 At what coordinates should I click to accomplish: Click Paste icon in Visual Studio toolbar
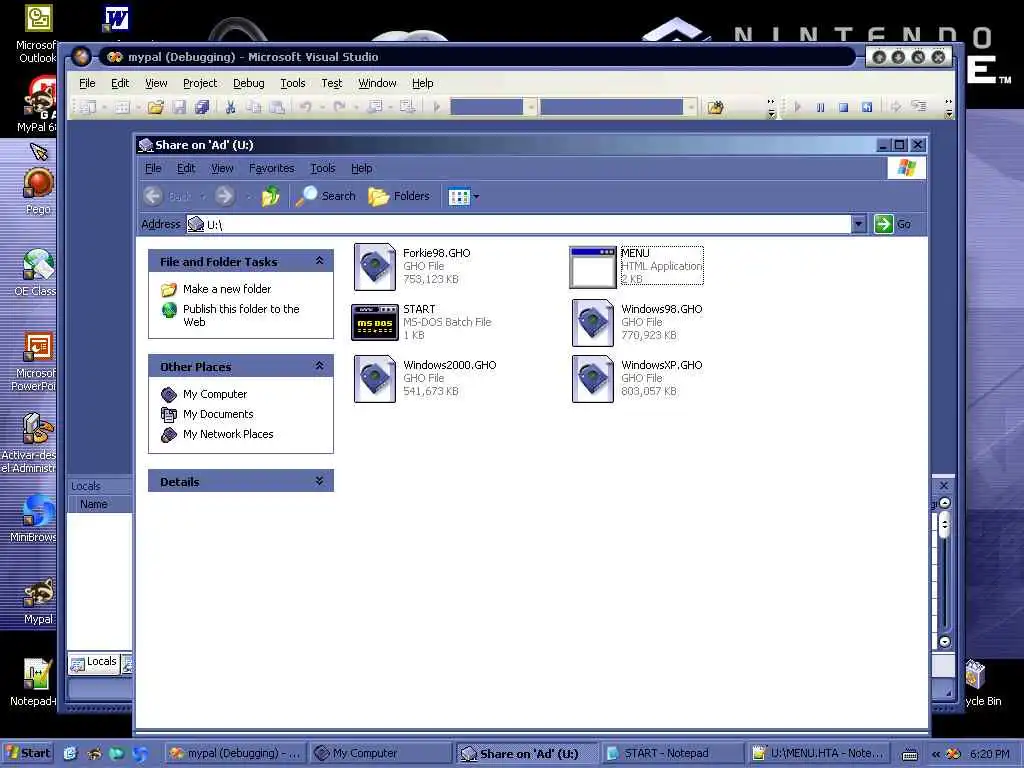tap(277, 106)
